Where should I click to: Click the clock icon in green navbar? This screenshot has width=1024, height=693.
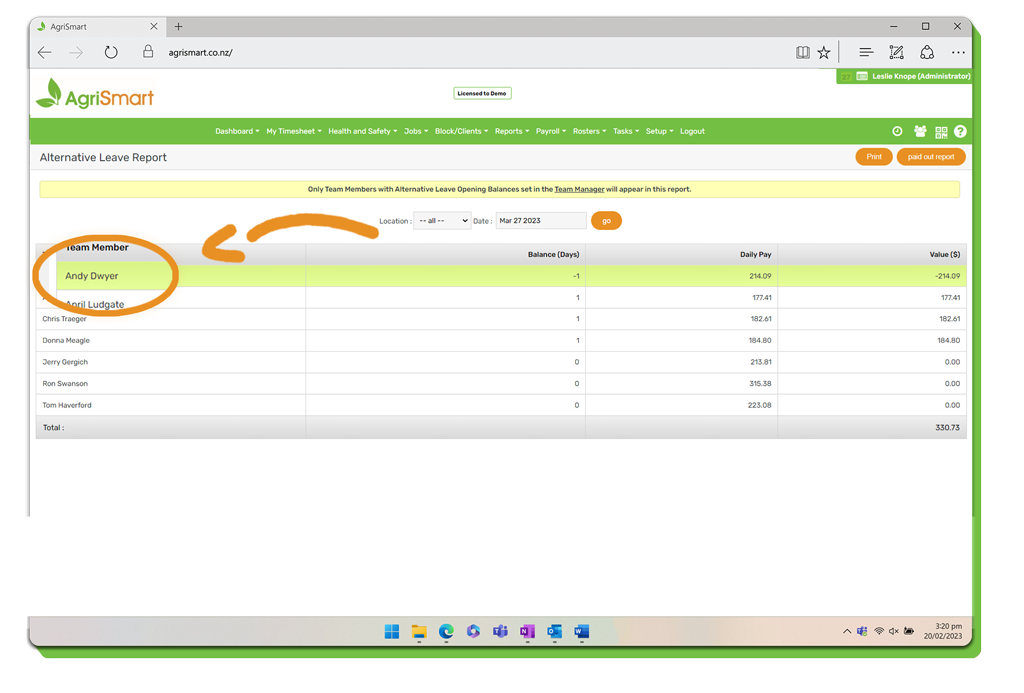(897, 131)
